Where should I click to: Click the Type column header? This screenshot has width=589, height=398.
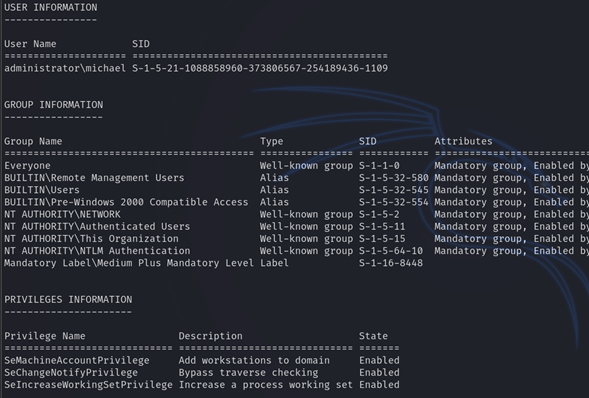coord(272,141)
